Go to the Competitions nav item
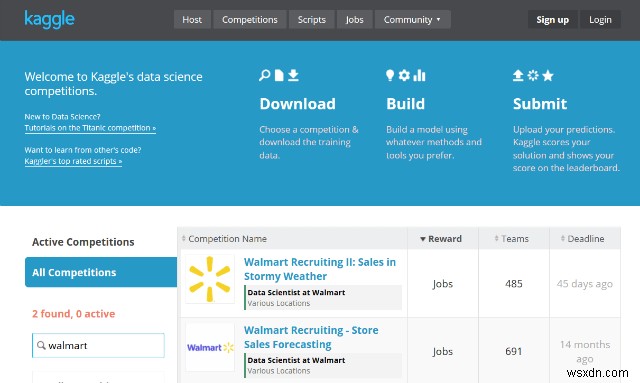Screen dimensions: 640x383 [x=249, y=20]
